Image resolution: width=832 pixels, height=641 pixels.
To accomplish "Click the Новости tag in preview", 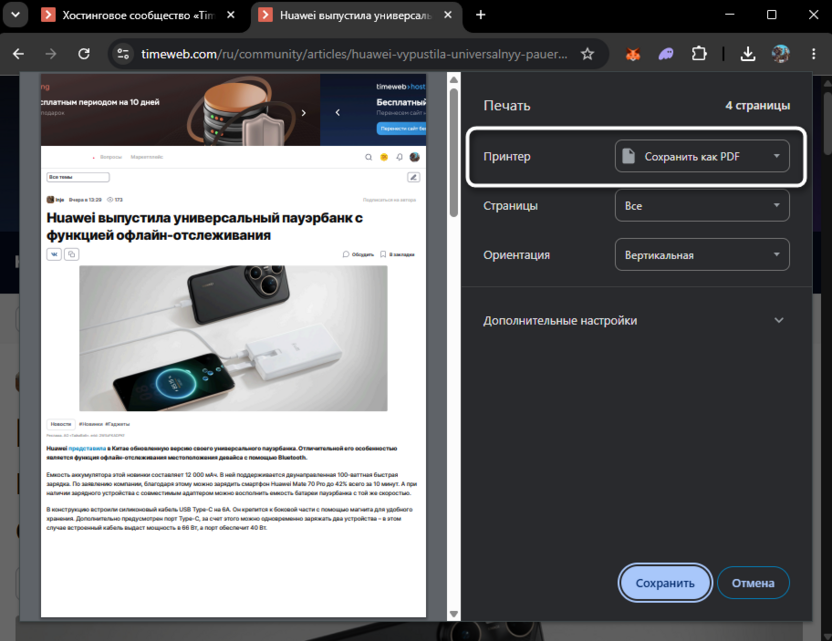I will pyautogui.click(x=60, y=424).
